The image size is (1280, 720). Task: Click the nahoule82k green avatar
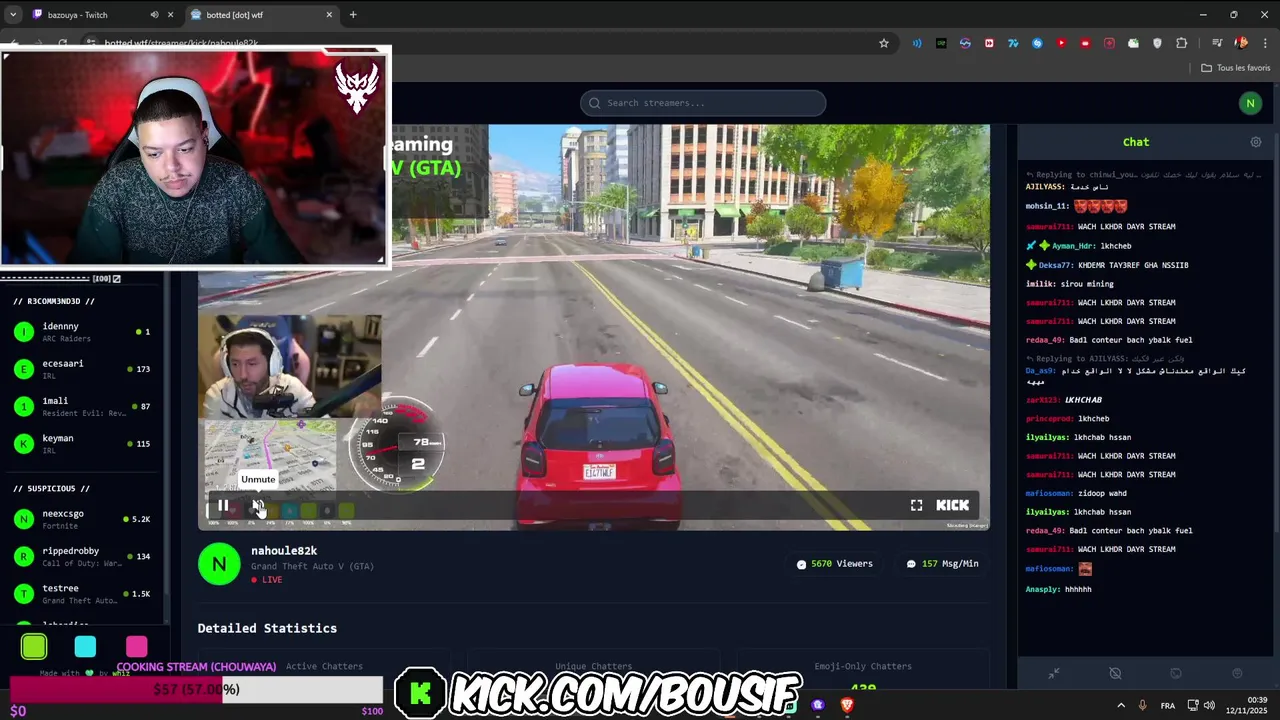coord(219,564)
